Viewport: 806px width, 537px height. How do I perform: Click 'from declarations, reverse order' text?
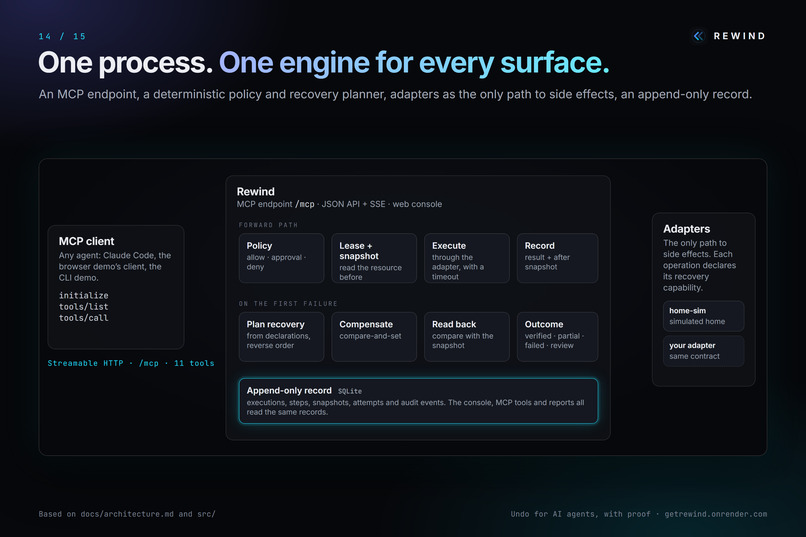point(278,341)
